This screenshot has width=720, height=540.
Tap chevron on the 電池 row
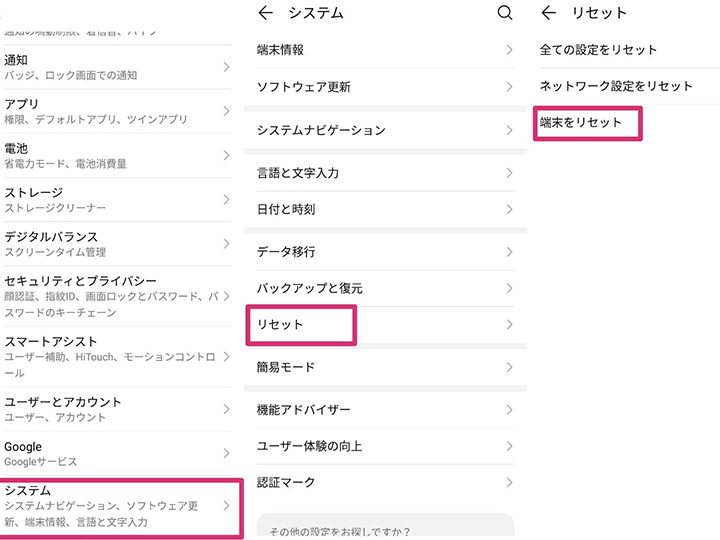click(226, 155)
